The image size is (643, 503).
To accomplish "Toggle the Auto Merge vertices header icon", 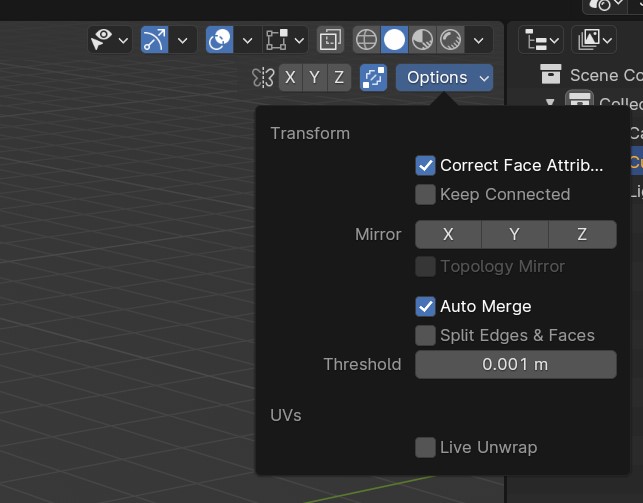I will 373,77.
